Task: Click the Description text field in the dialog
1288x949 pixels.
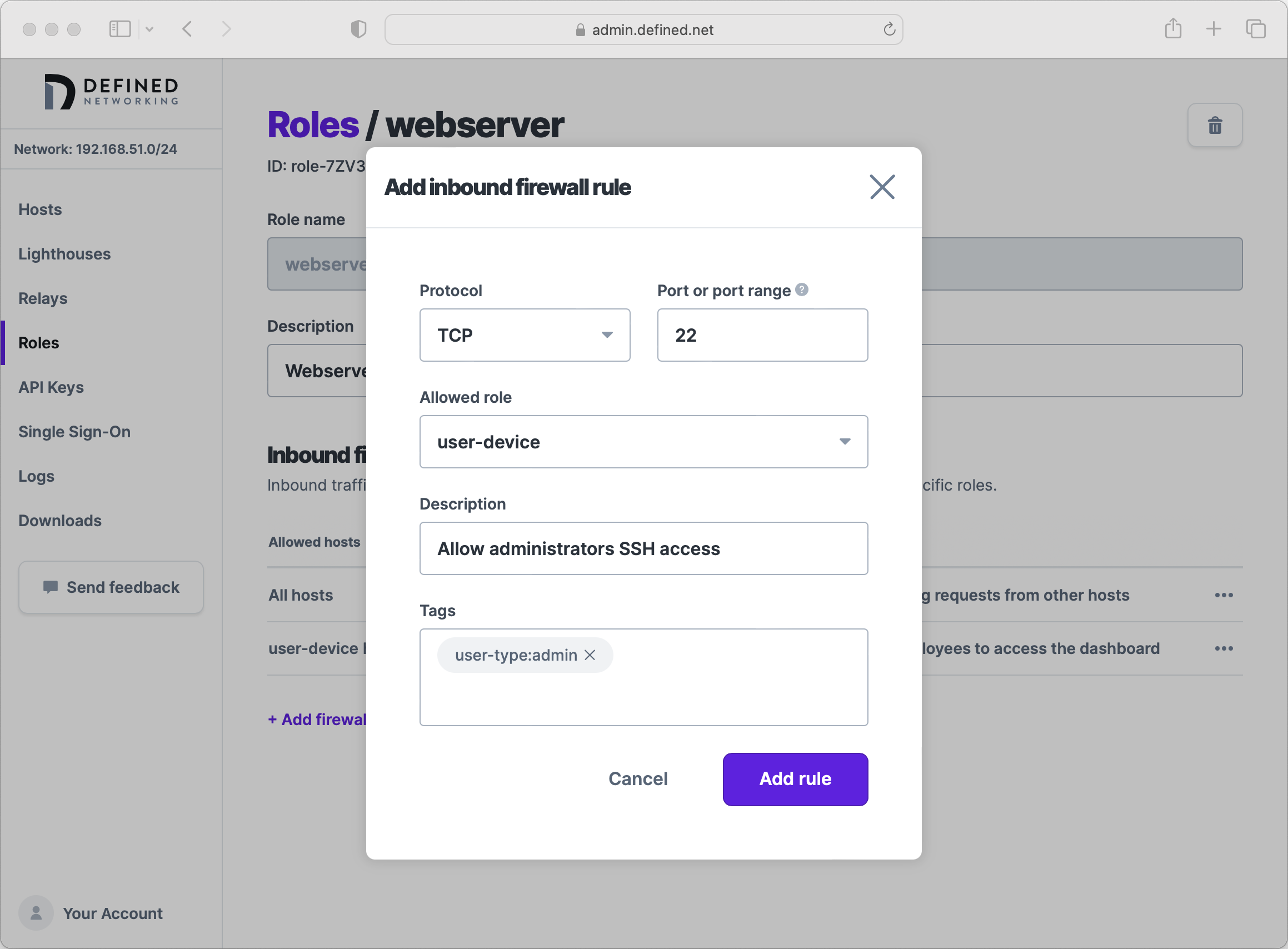Action: (643, 548)
